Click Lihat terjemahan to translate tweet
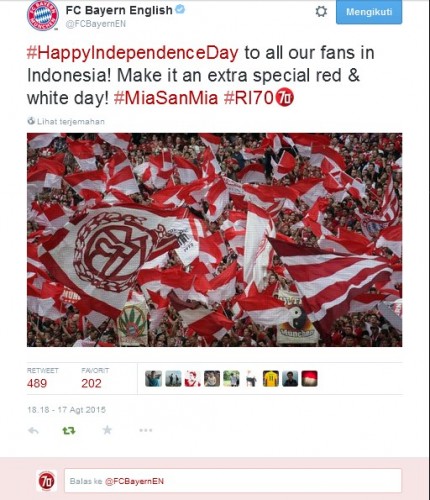 (71, 121)
